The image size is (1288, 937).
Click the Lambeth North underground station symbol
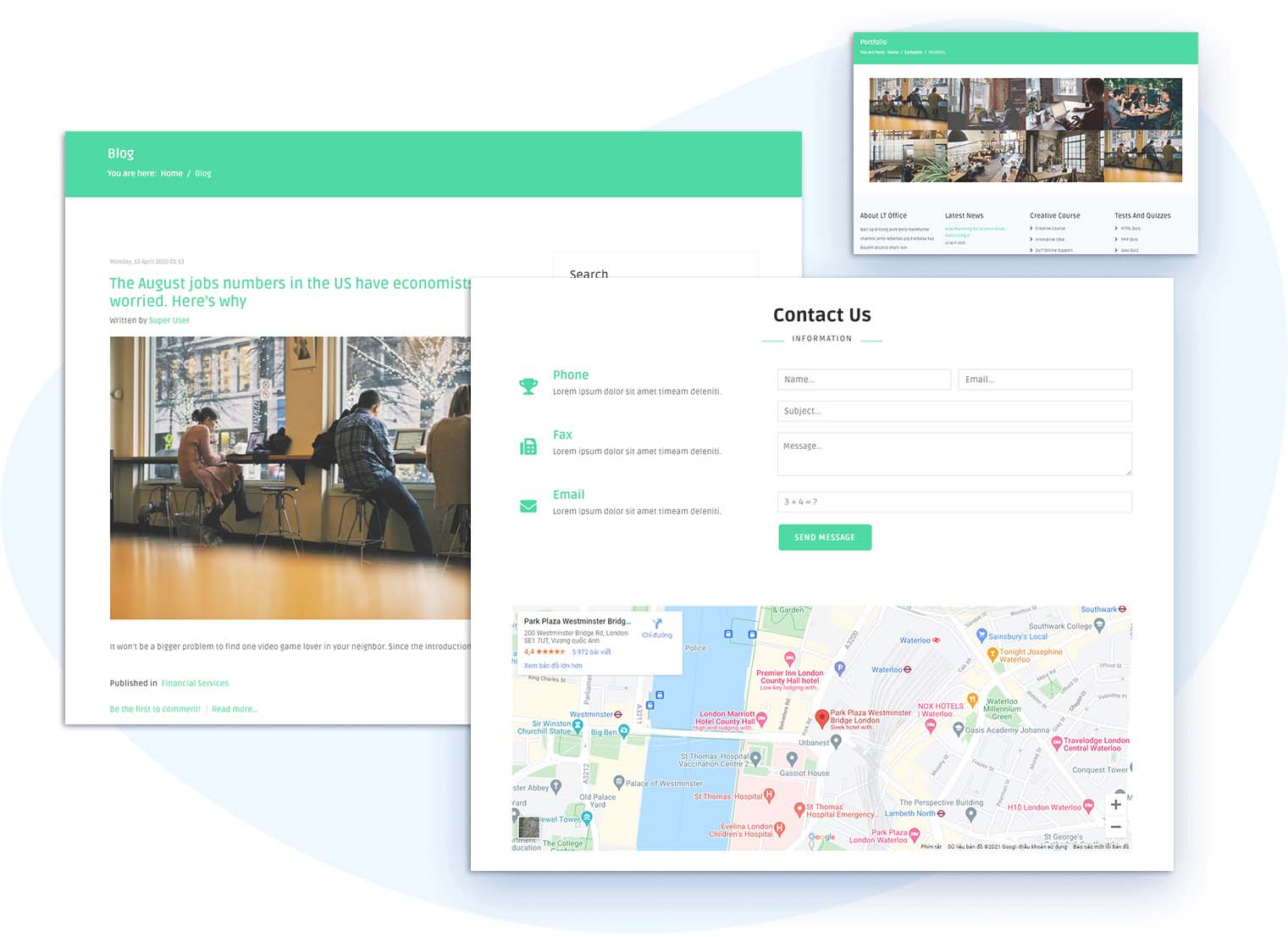[x=941, y=813]
